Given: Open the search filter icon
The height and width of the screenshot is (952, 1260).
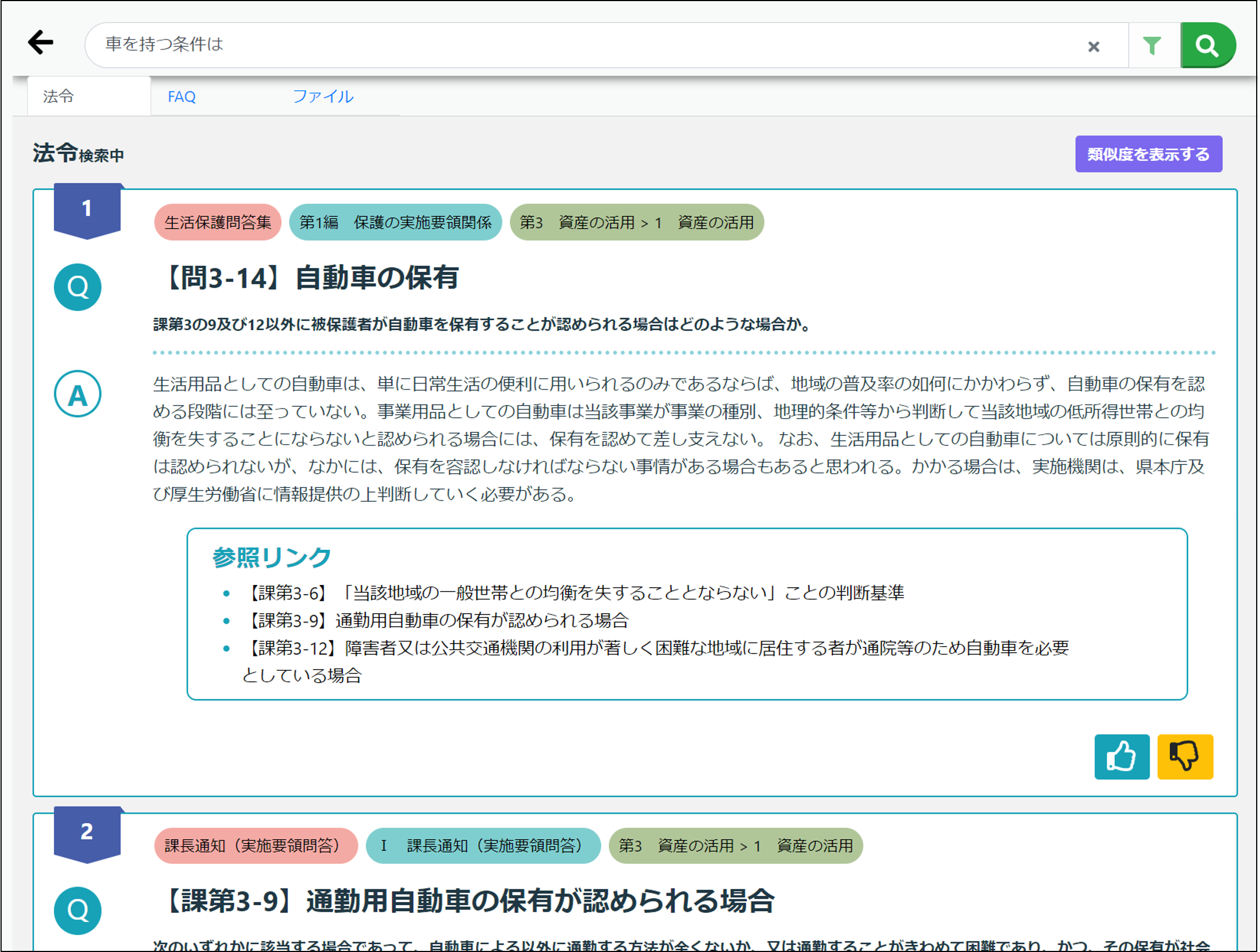Looking at the screenshot, I should [1153, 45].
